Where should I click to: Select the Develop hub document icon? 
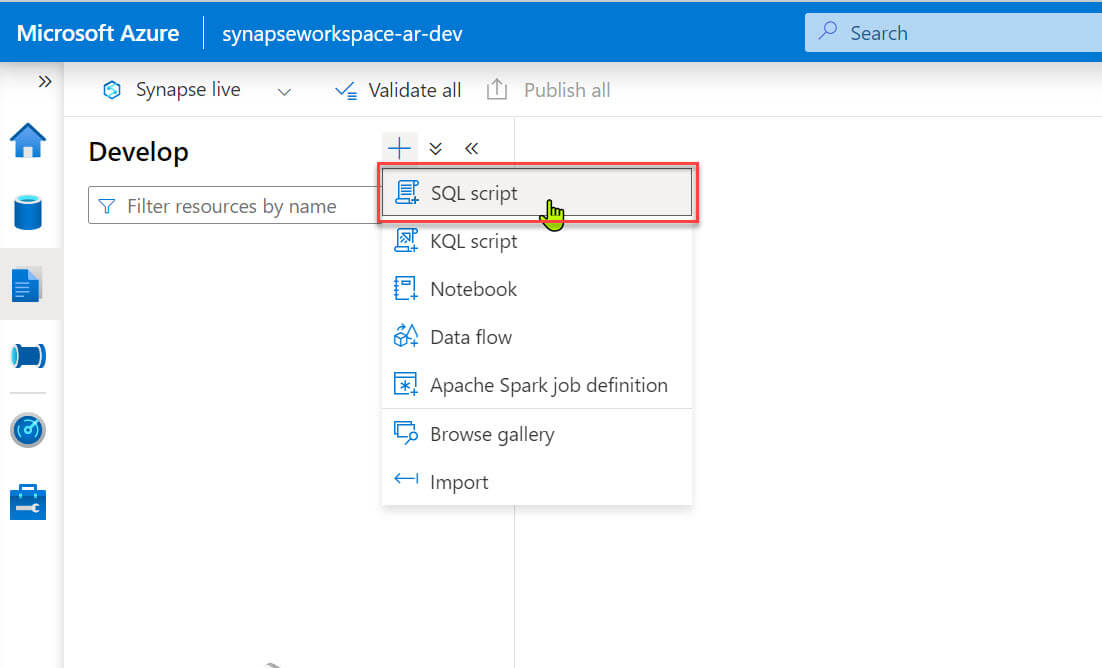click(x=28, y=285)
